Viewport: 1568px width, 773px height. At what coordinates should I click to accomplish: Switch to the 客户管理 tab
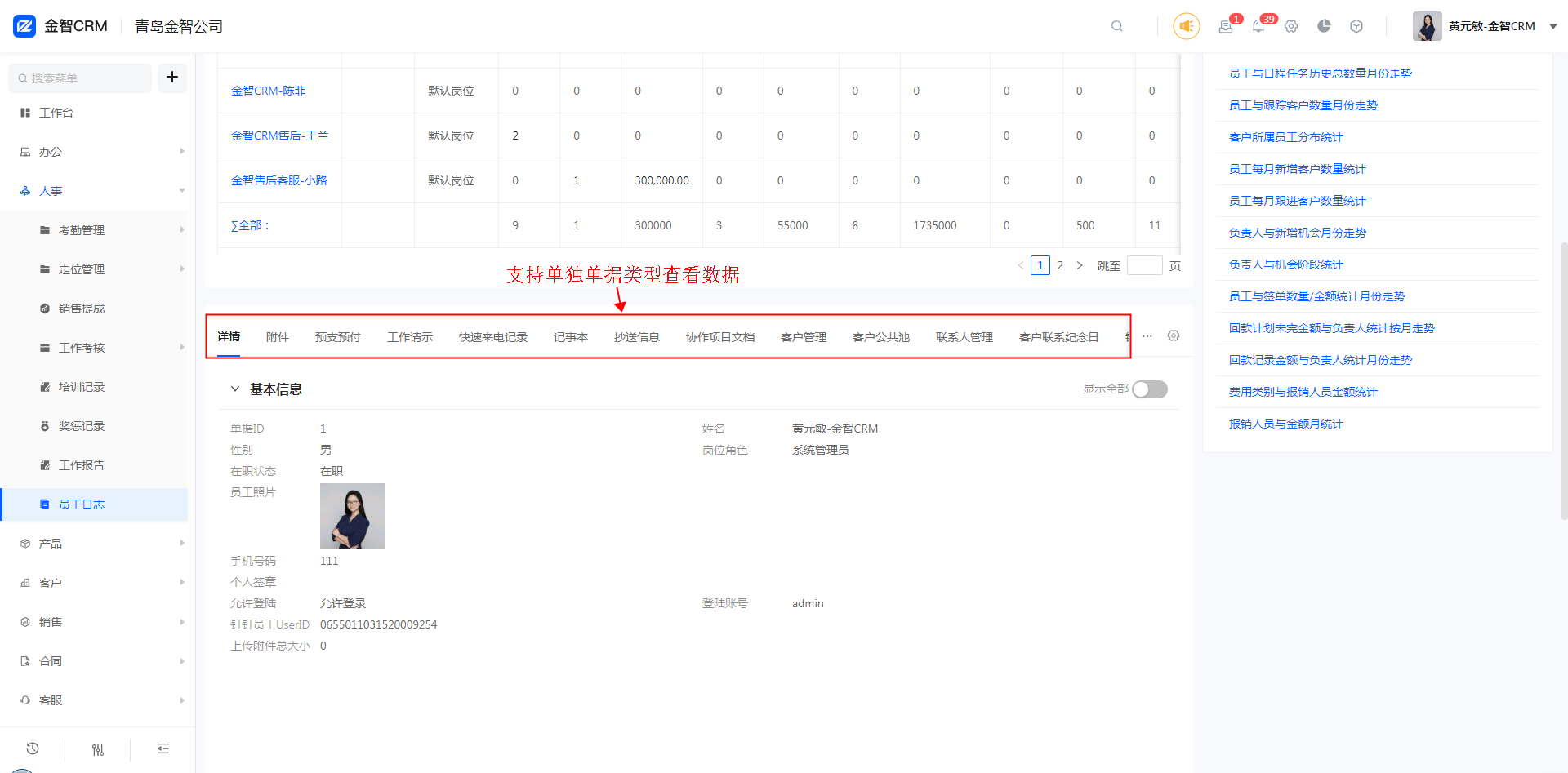[x=804, y=337]
